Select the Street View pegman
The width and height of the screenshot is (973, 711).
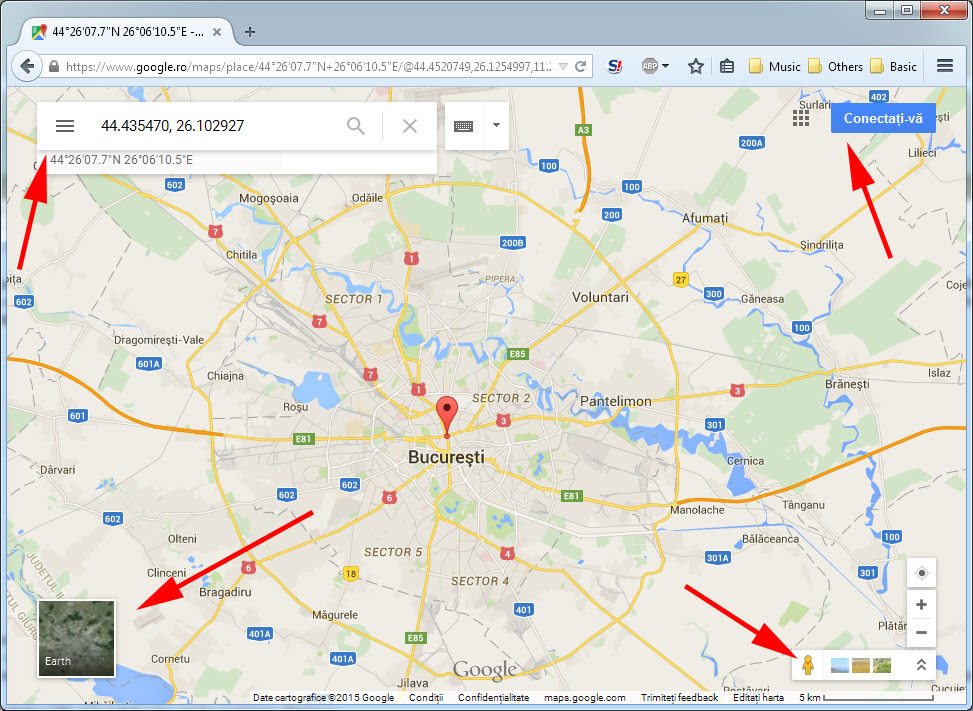click(807, 665)
